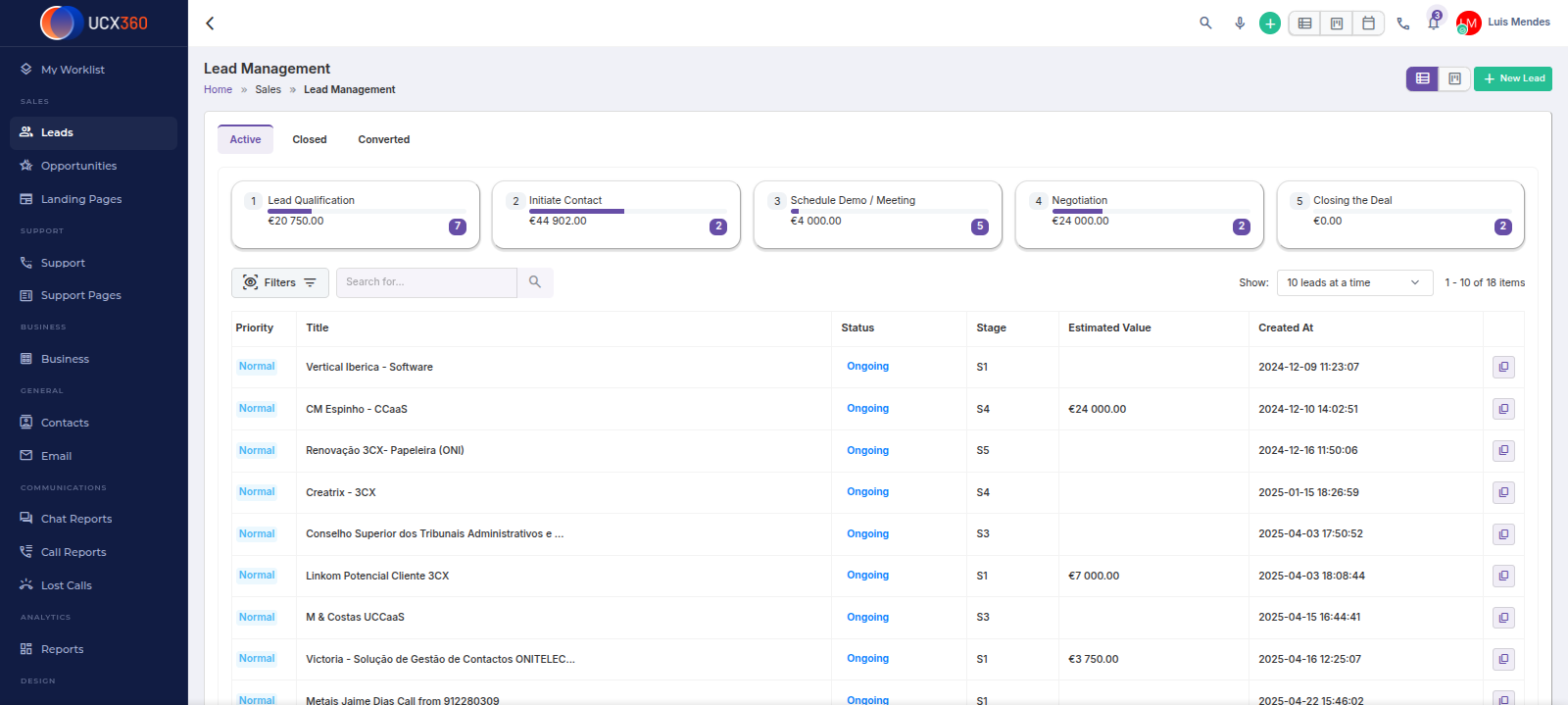Click Sales breadcrumb
Image resolution: width=1568 pixels, height=705 pixels.
(268, 89)
